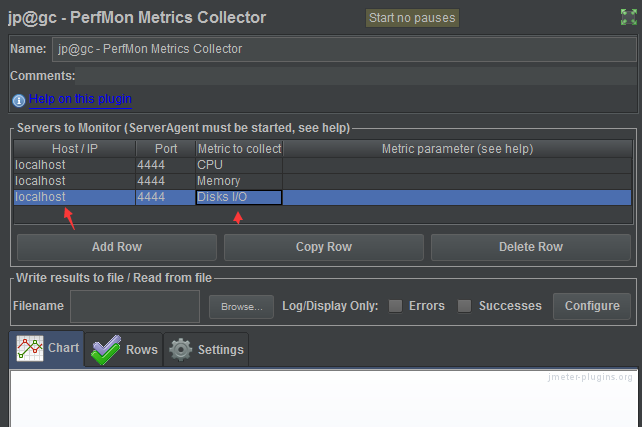The height and width of the screenshot is (427, 642).
Task: Click the Browse... button
Action: [241, 307]
